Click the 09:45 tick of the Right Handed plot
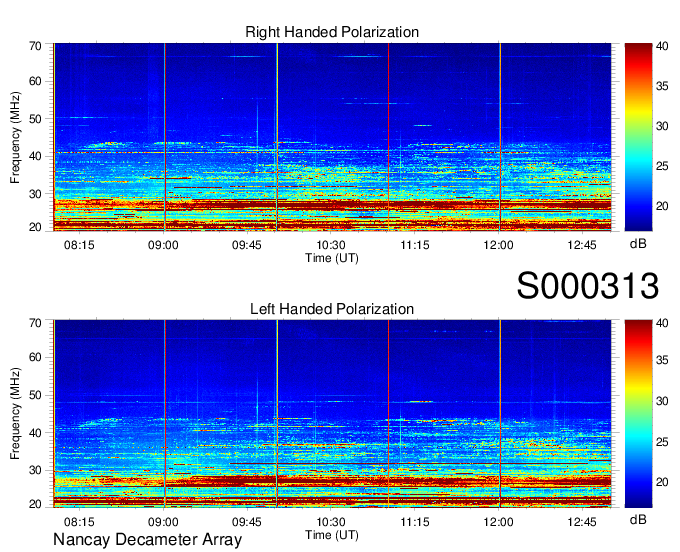The image size is (680, 552). 247,245
